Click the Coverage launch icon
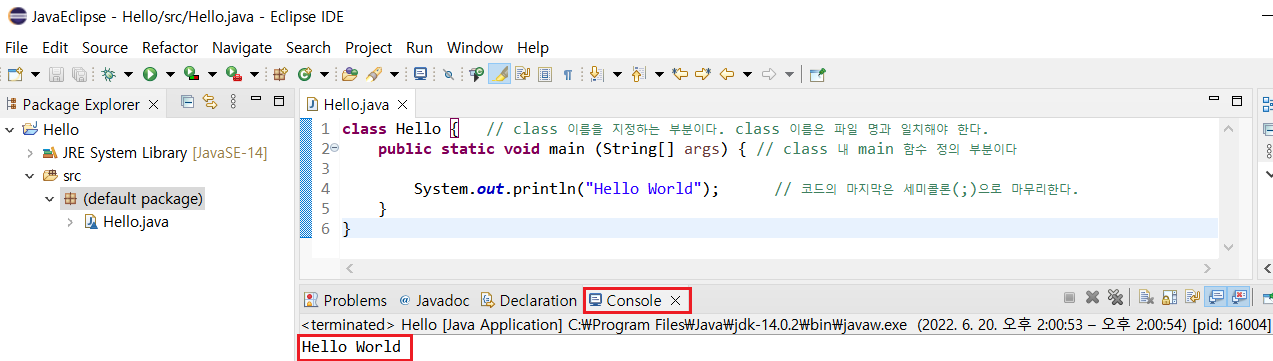This screenshot has width=1273, height=361. click(x=191, y=74)
